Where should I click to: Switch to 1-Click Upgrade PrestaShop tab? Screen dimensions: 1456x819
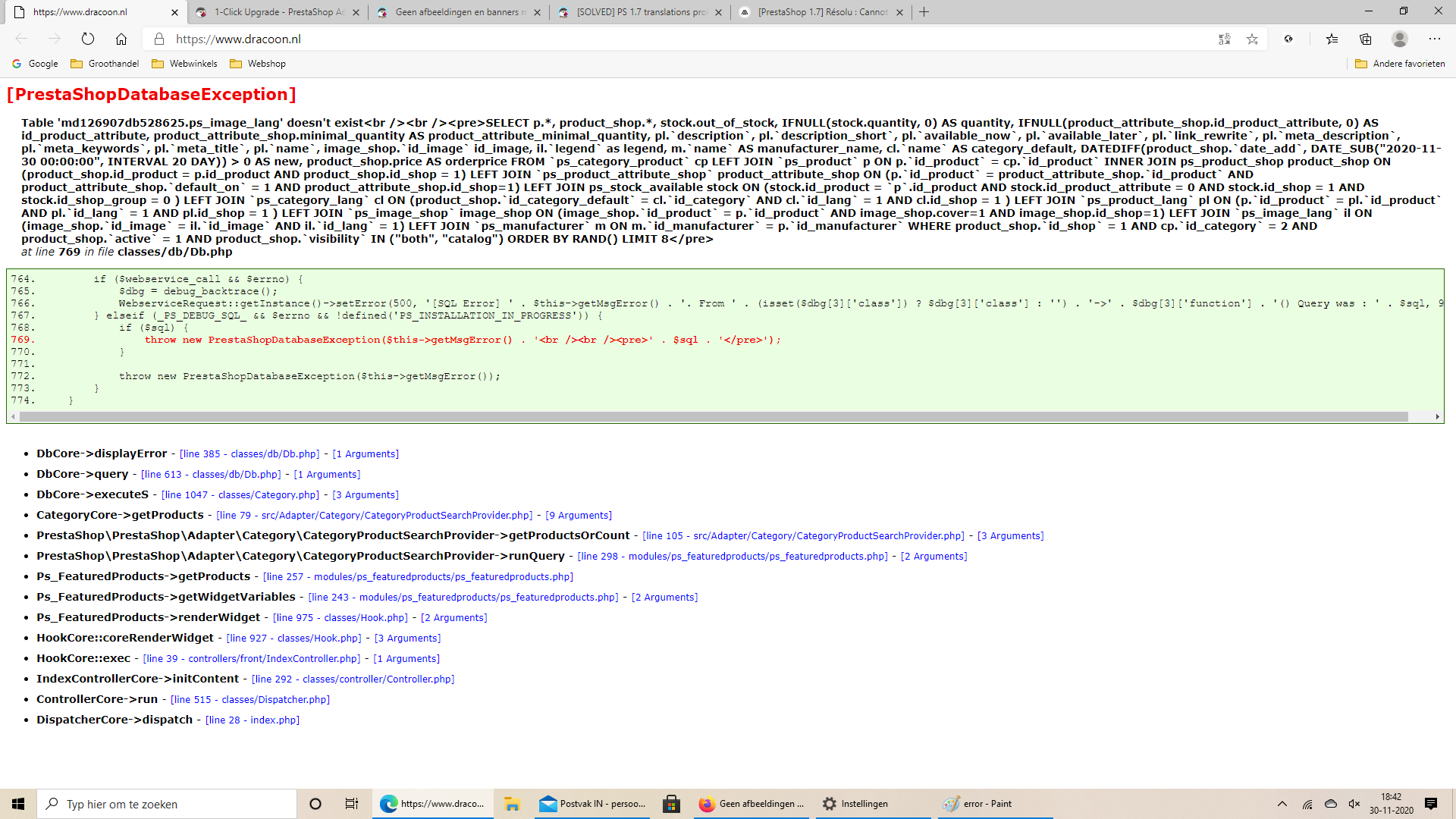(278, 12)
